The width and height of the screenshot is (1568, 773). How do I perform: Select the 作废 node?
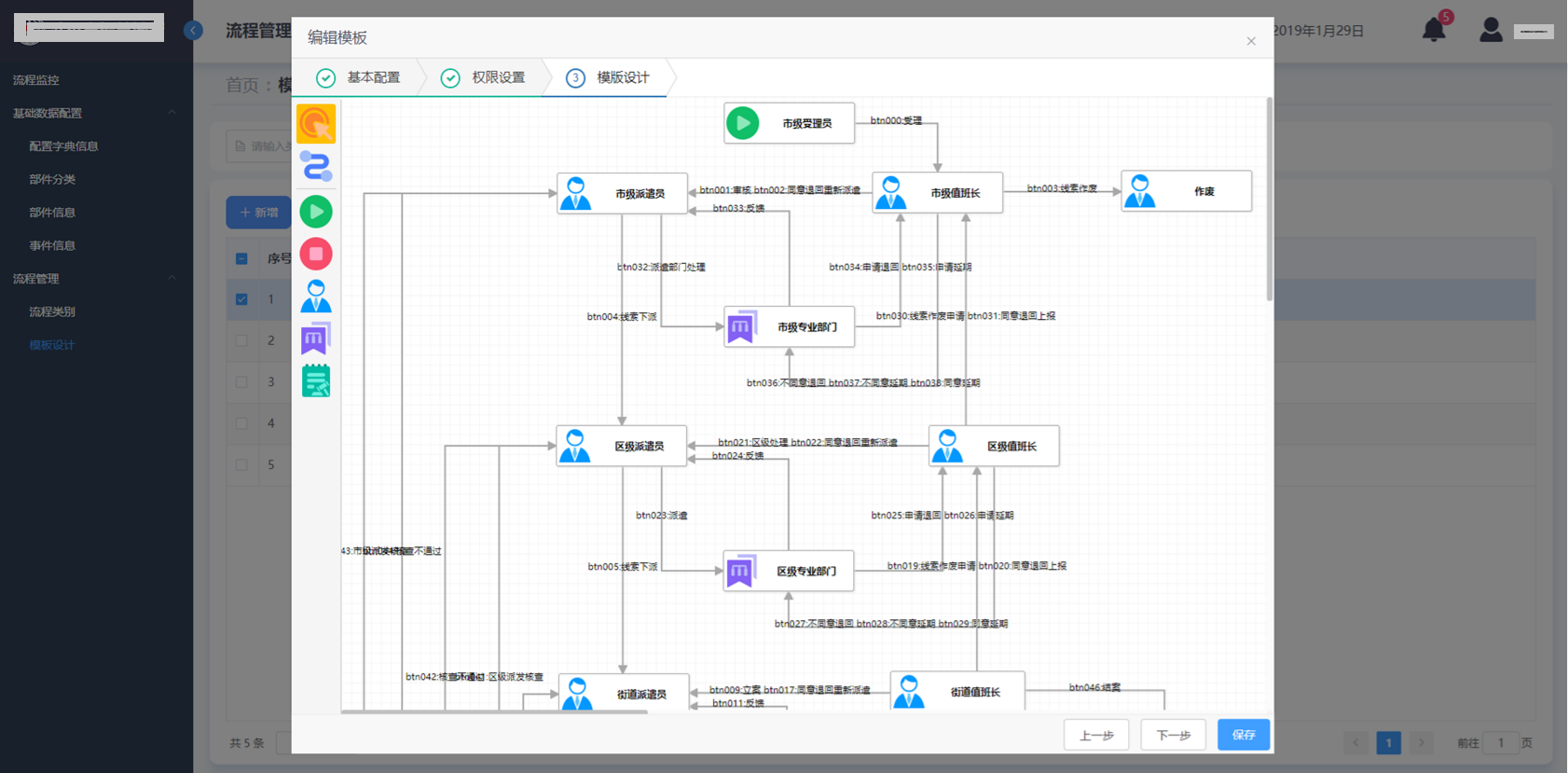1186,191
